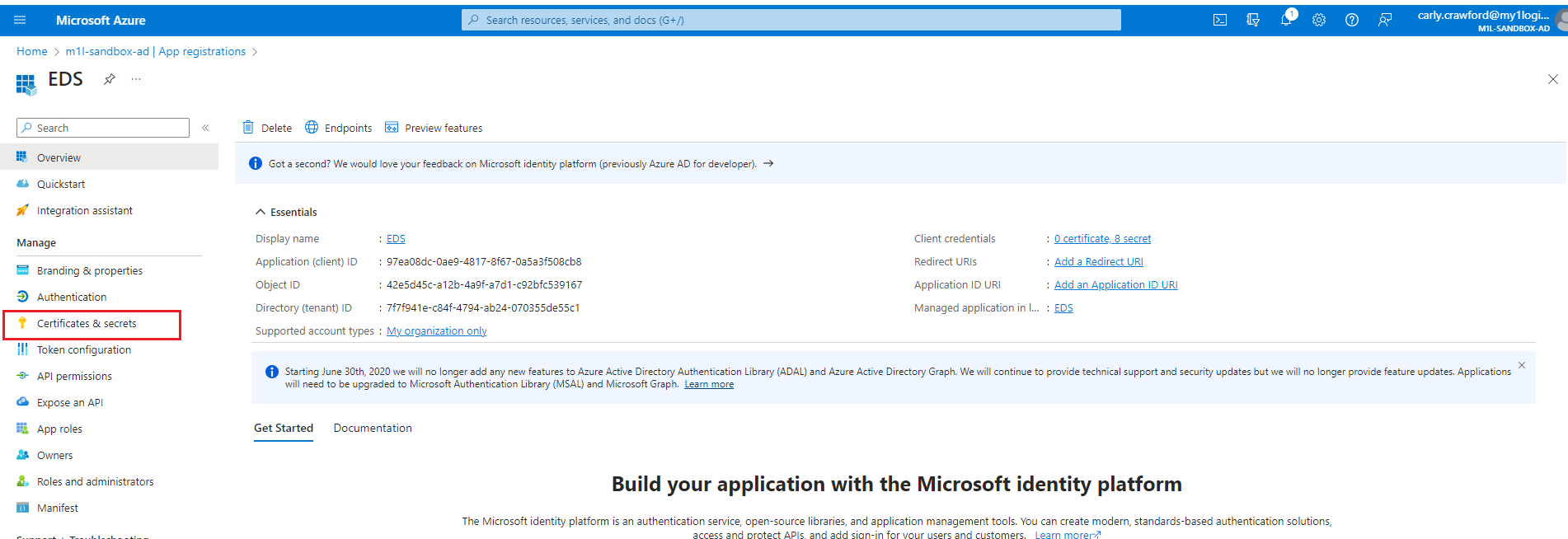
Task: Switch to the Get Started tab
Action: [x=284, y=428]
